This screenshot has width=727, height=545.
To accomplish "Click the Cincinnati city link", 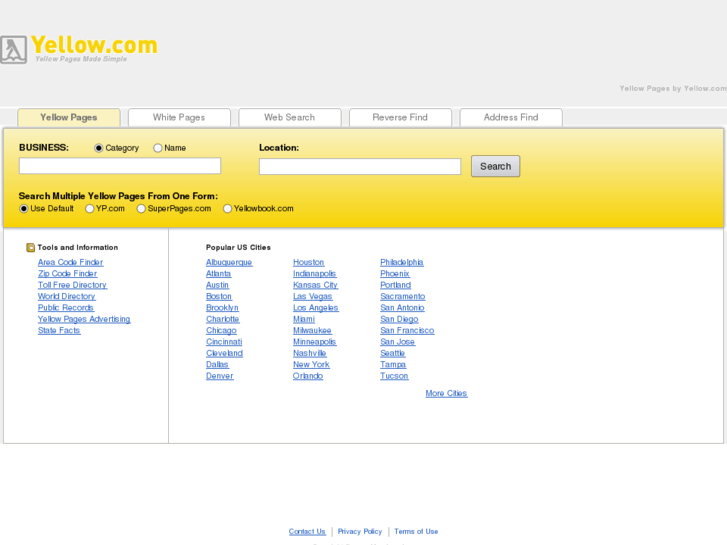I will pos(224,342).
